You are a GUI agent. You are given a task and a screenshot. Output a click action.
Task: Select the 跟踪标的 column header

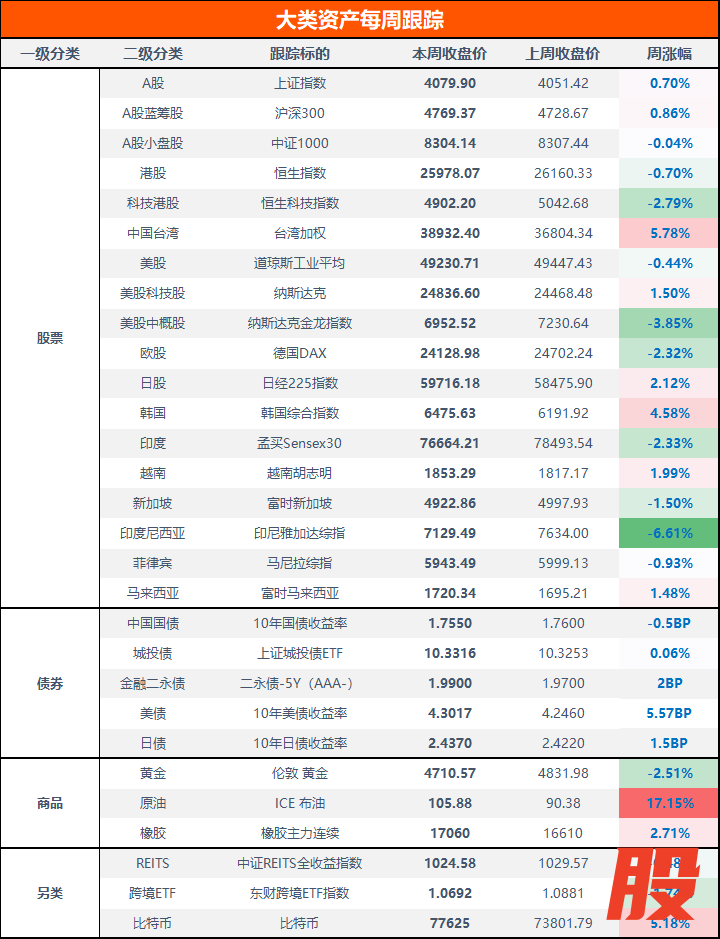(x=300, y=53)
